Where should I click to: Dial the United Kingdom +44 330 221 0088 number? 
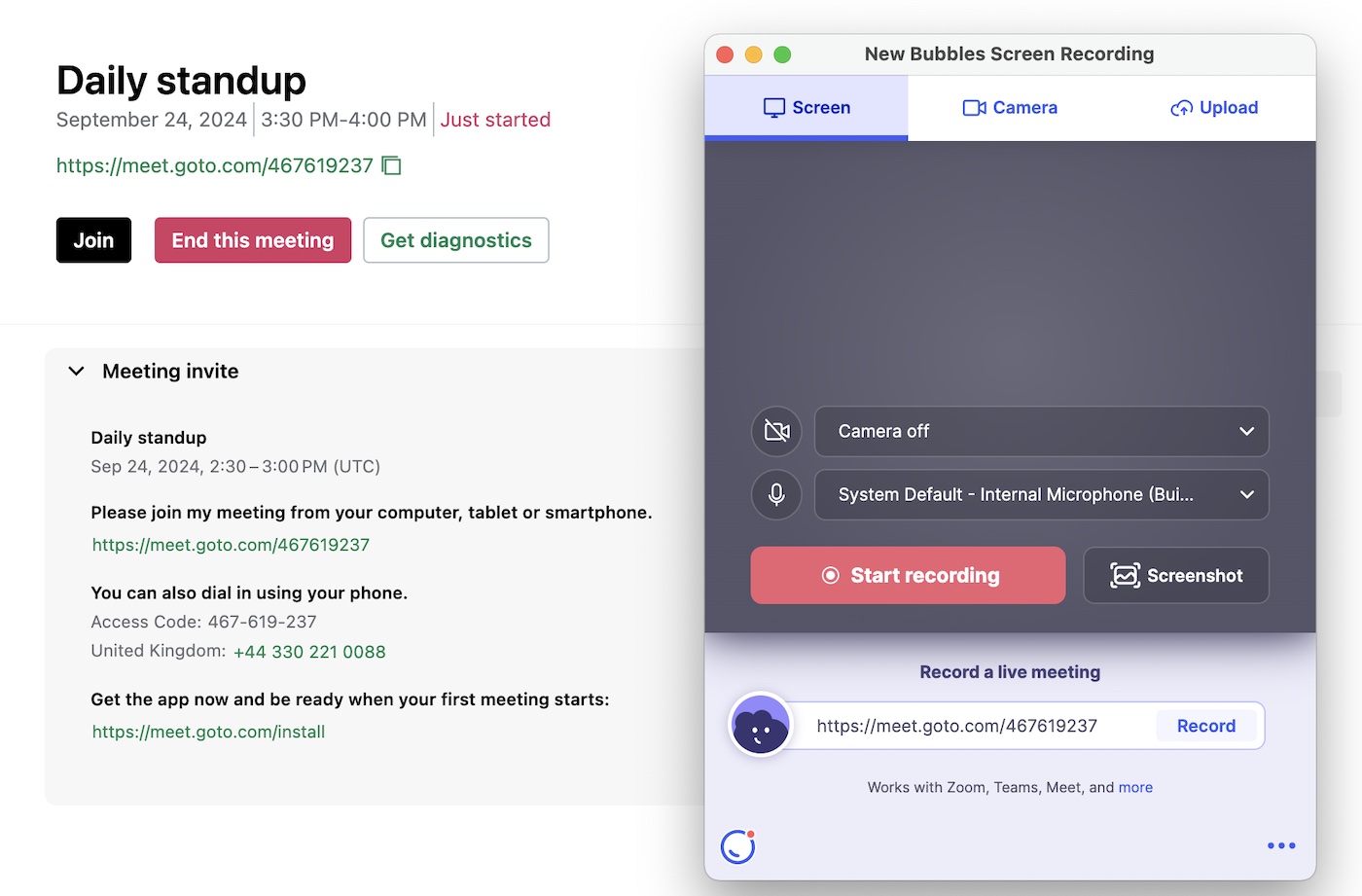point(309,652)
